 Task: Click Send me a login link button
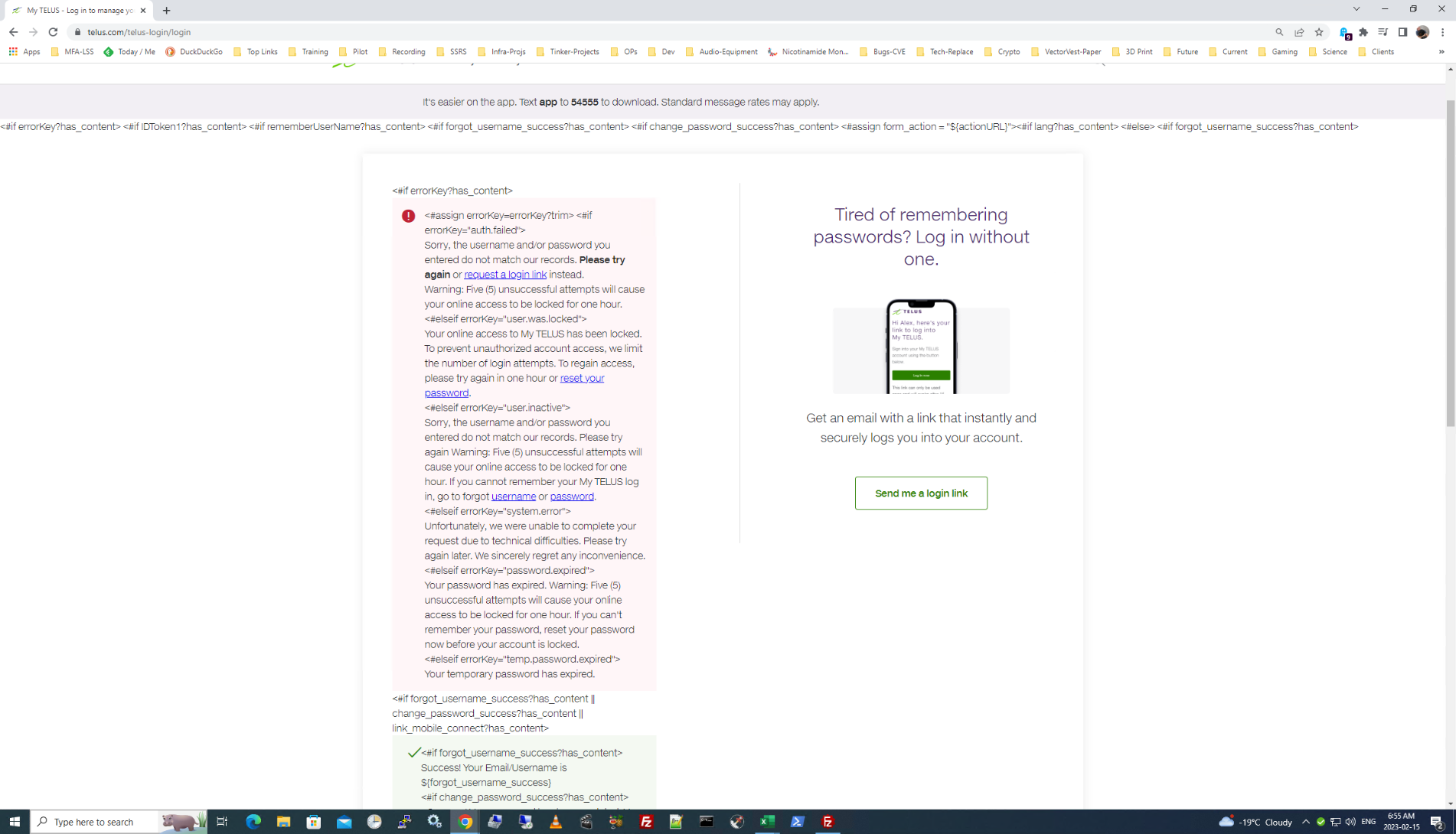921,494
